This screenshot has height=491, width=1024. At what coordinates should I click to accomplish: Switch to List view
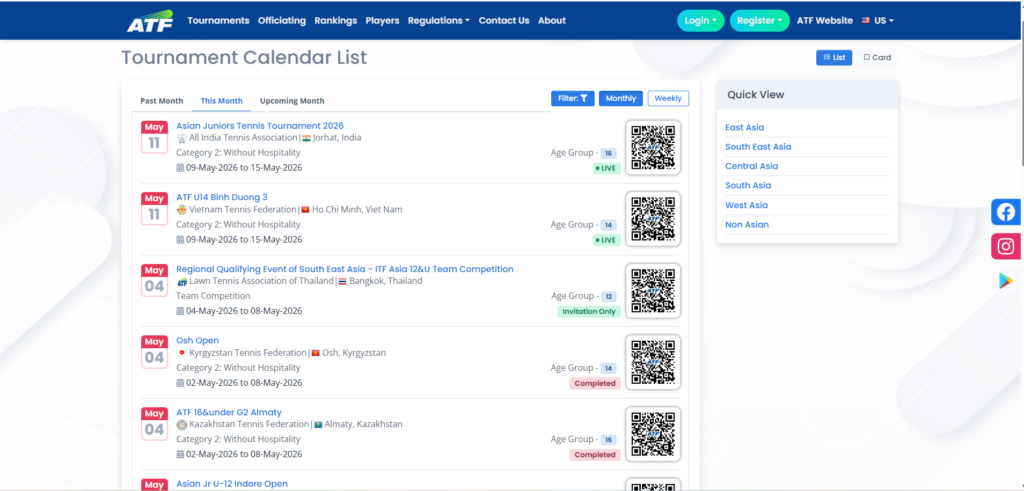(834, 57)
